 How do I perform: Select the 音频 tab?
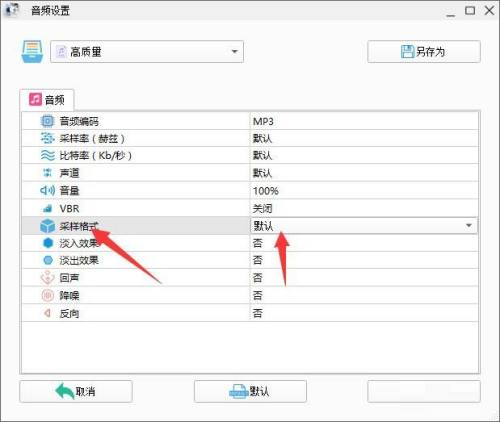click(47, 100)
